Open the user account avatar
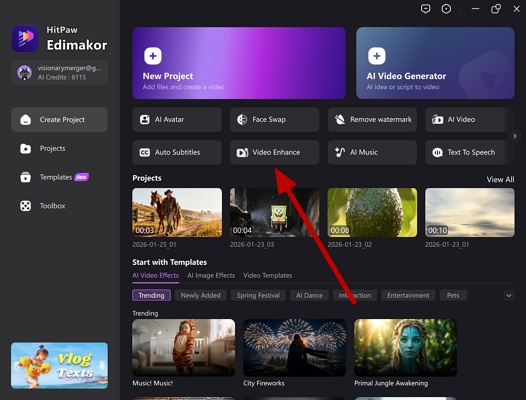The width and height of the screenshot is (526, 400). 24,72
